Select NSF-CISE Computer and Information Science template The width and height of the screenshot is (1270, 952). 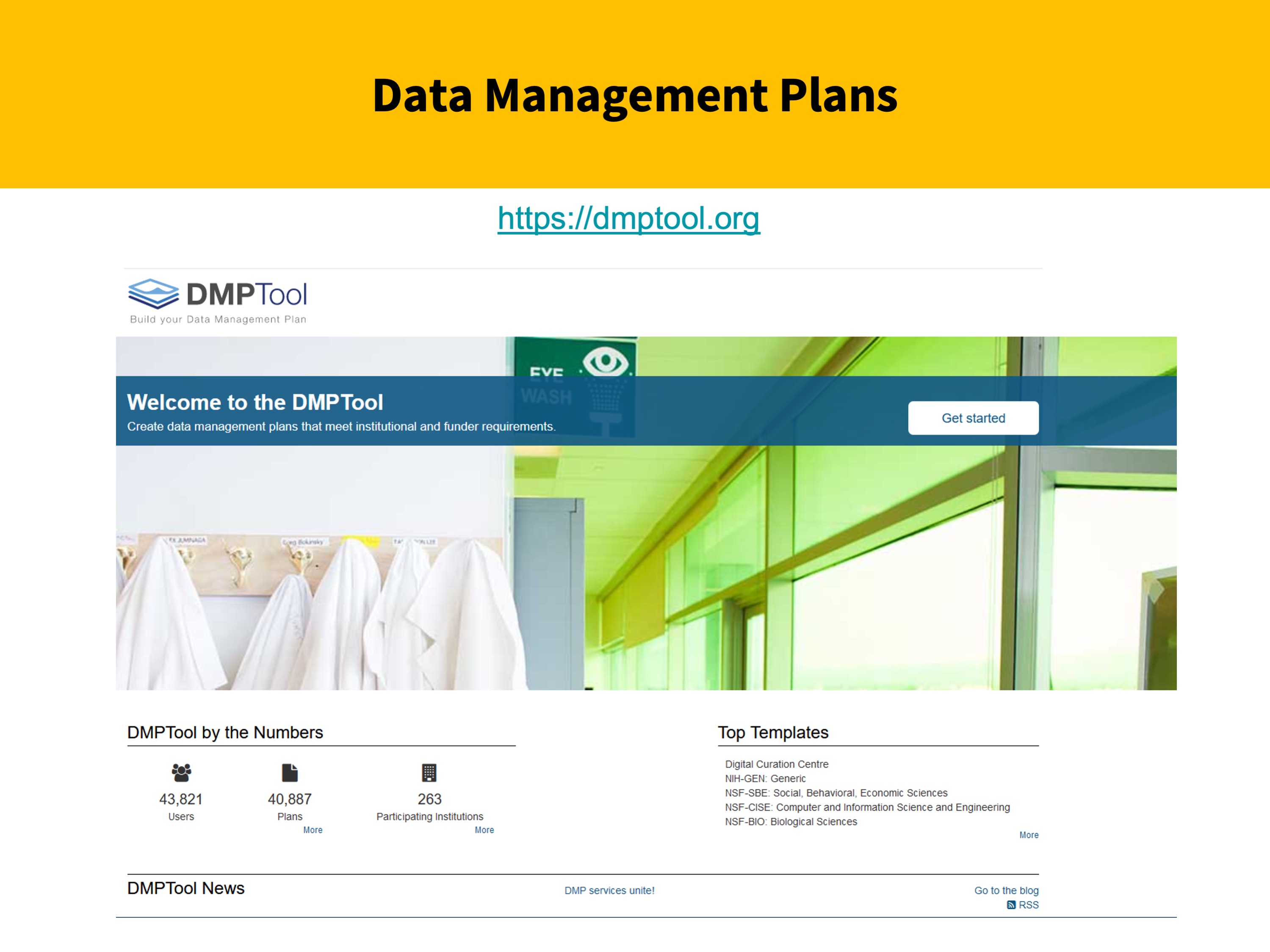(867, 807)
